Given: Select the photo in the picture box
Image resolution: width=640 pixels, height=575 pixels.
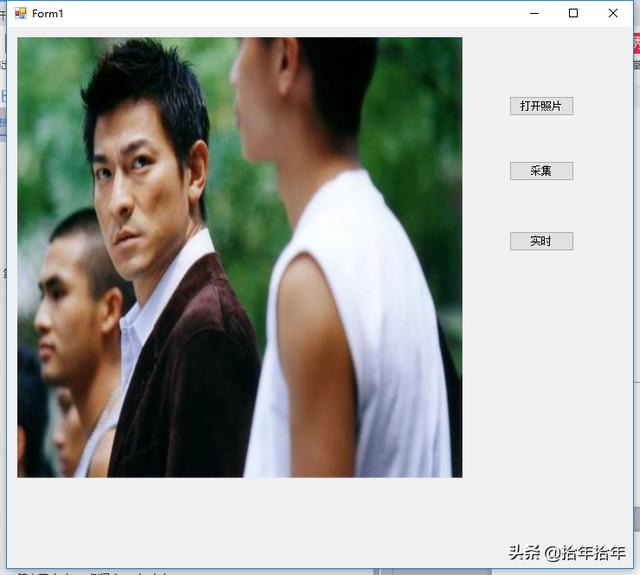Looking at the screenshot, I should pyautogui.click(x=240, y=257).
